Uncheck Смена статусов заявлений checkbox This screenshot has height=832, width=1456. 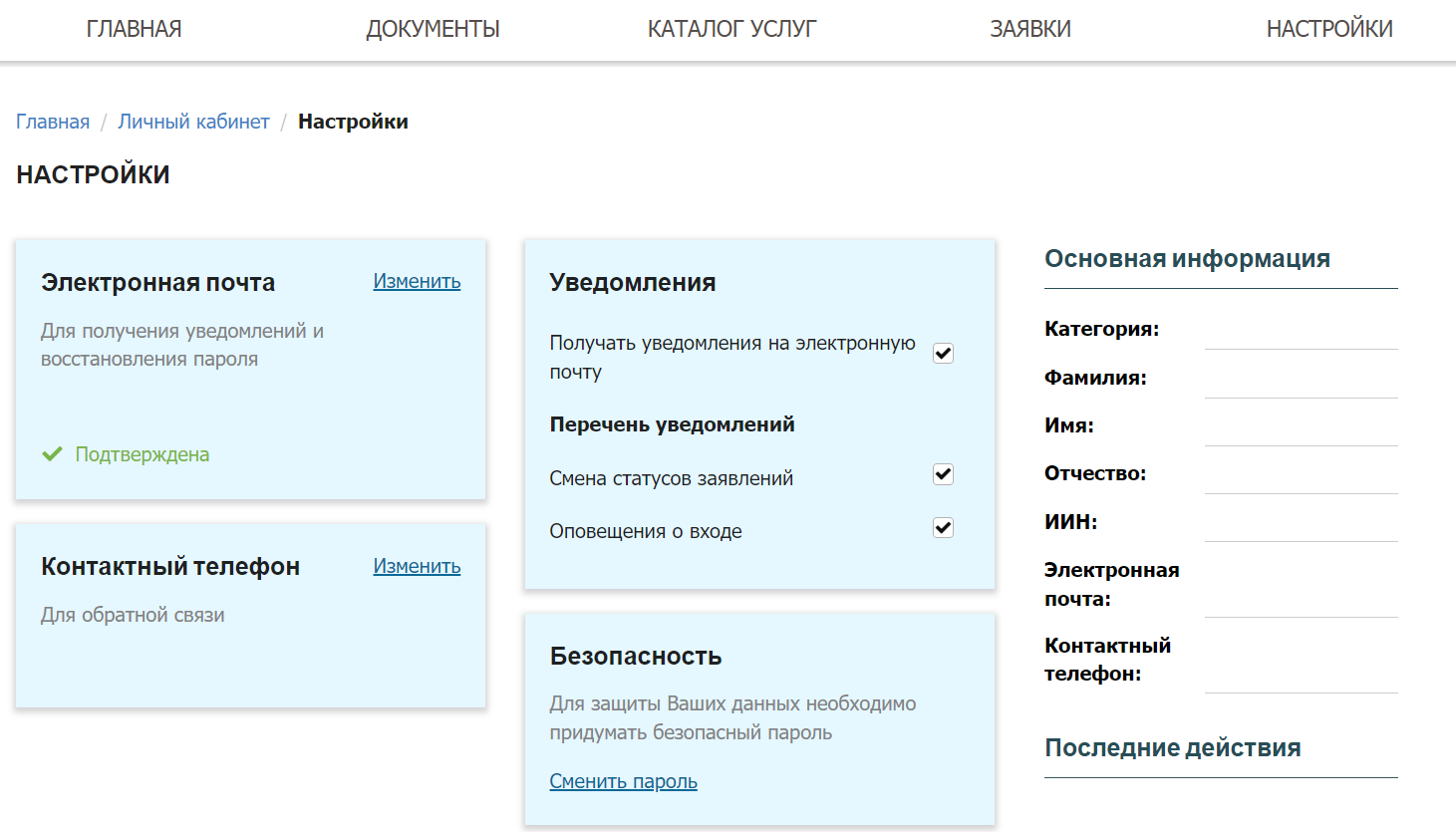click(x=943, y=474)
